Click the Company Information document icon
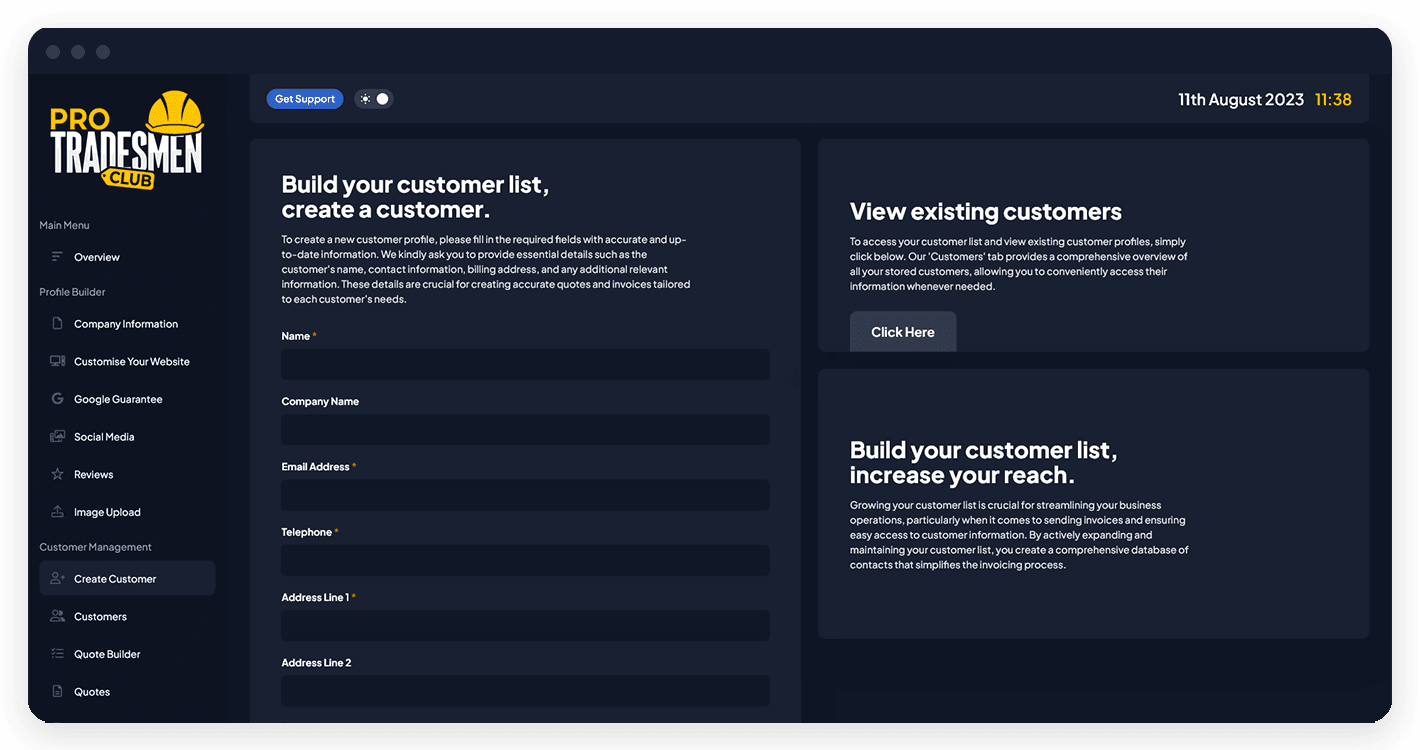 [x=57, y=324]
